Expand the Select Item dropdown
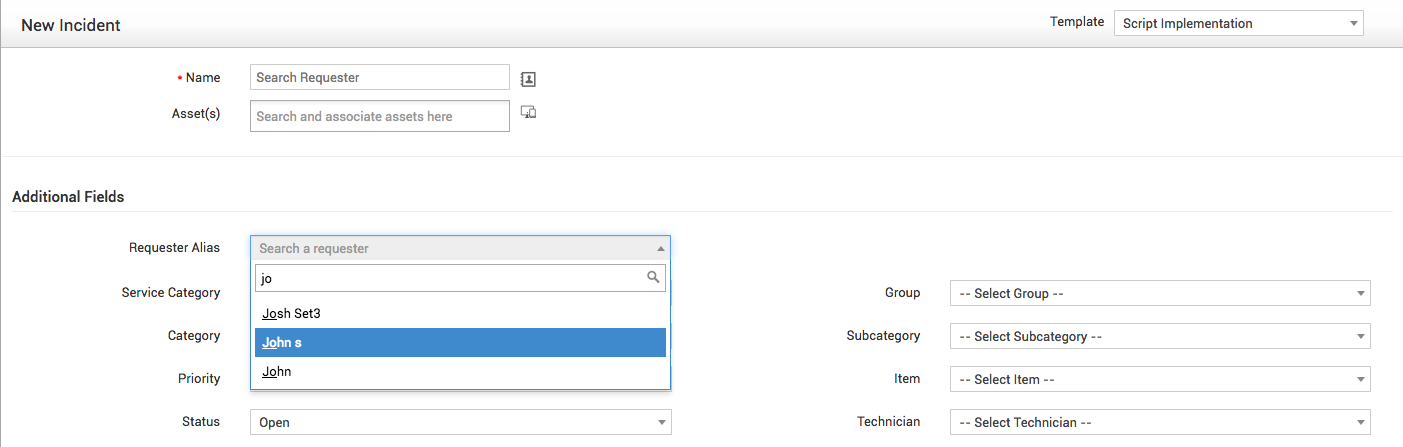The height and width of the screenshot is (447, 1403). click(1160, 379)
